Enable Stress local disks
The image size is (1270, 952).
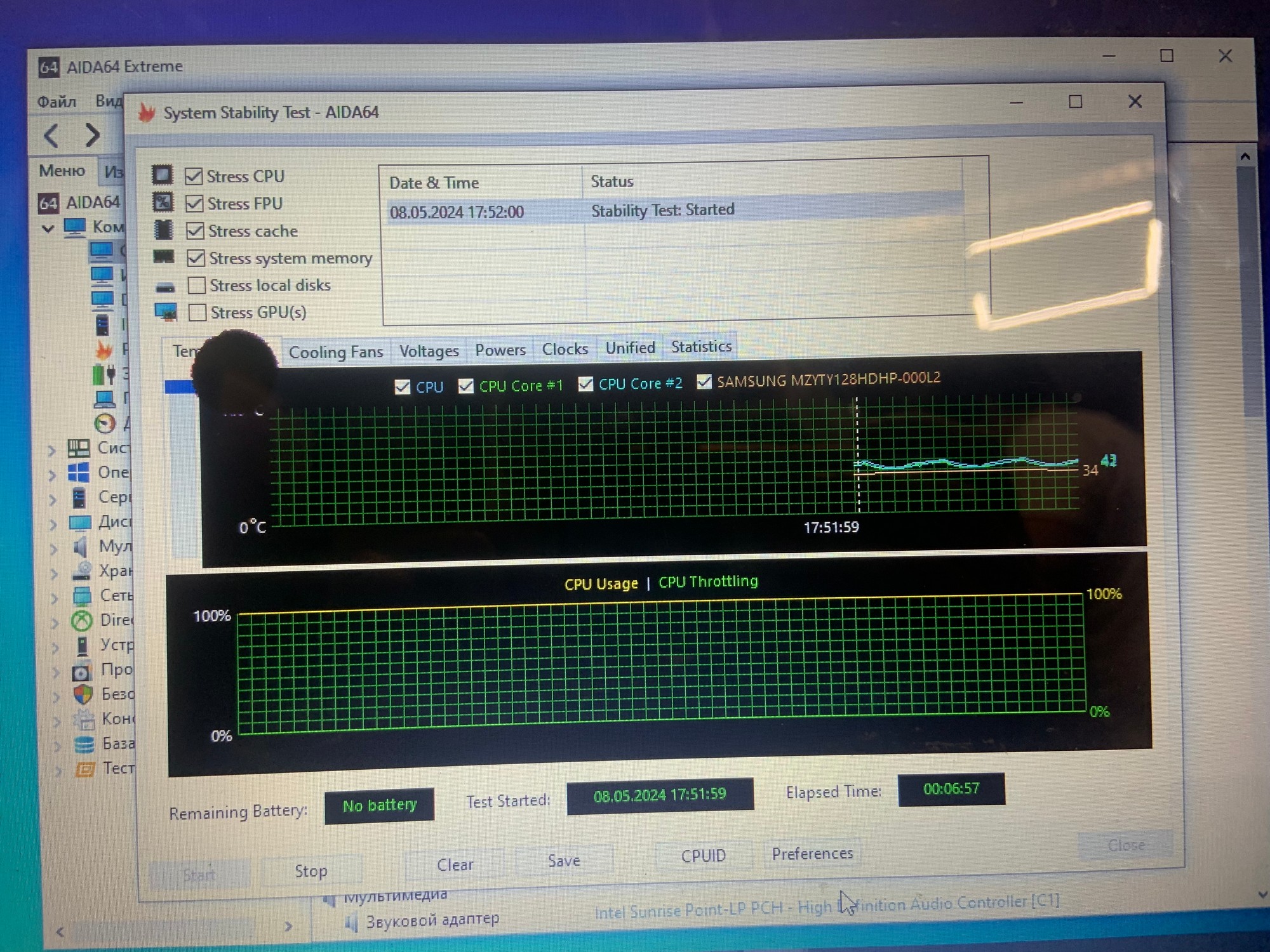[196, 286]
